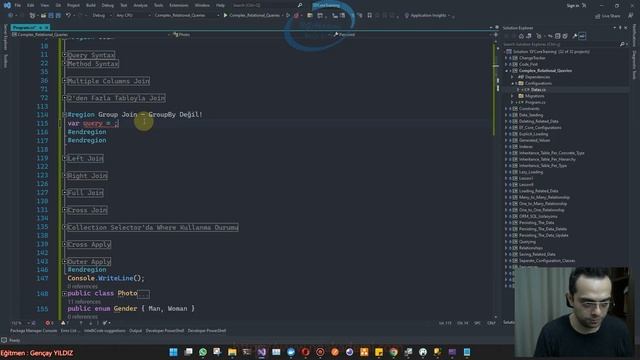Toggle Solution Explorer preview selected items
This screenshot has height=360, width=640.
coord(582,36)
